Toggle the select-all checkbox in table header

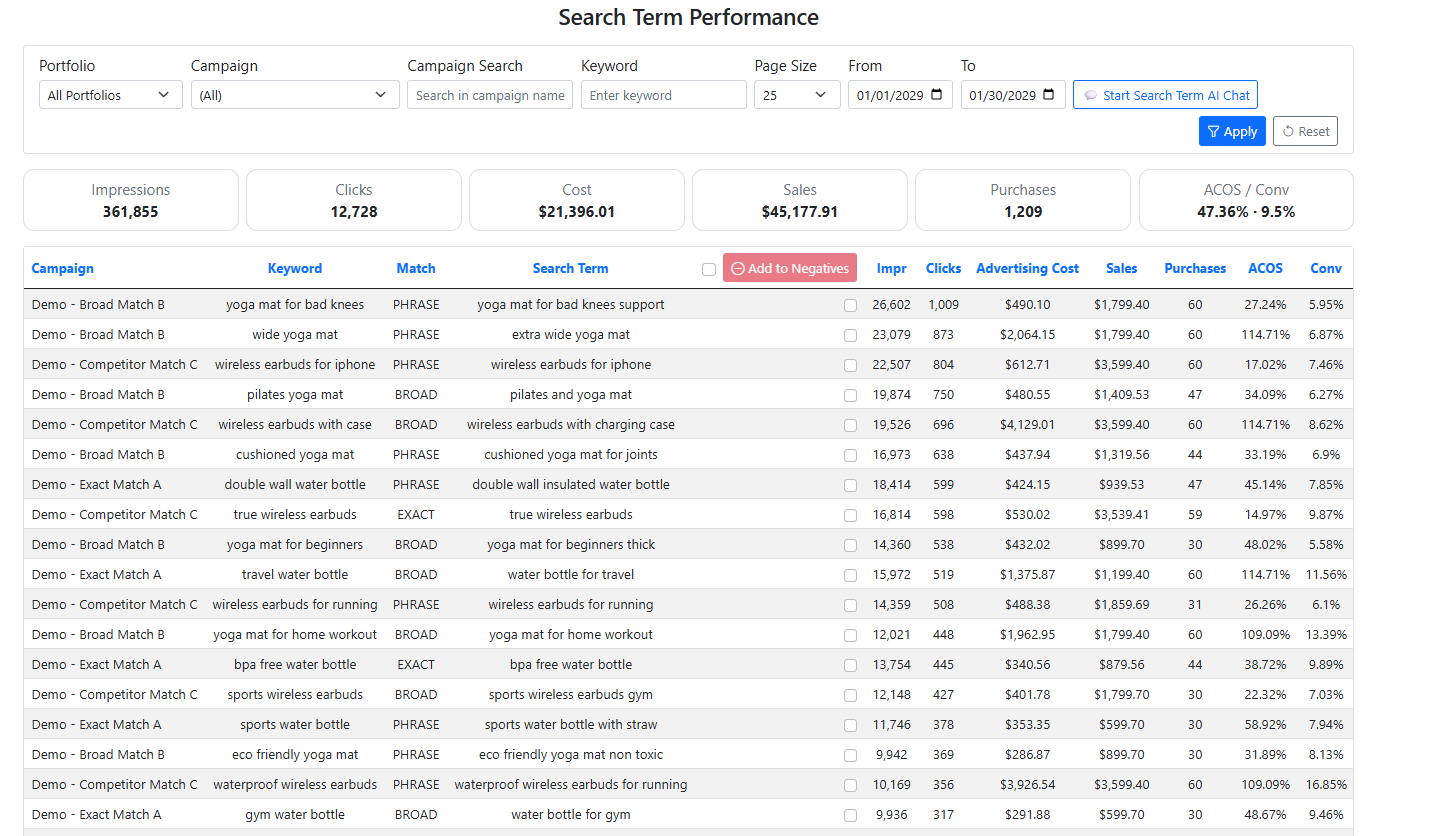pos(709,269)
